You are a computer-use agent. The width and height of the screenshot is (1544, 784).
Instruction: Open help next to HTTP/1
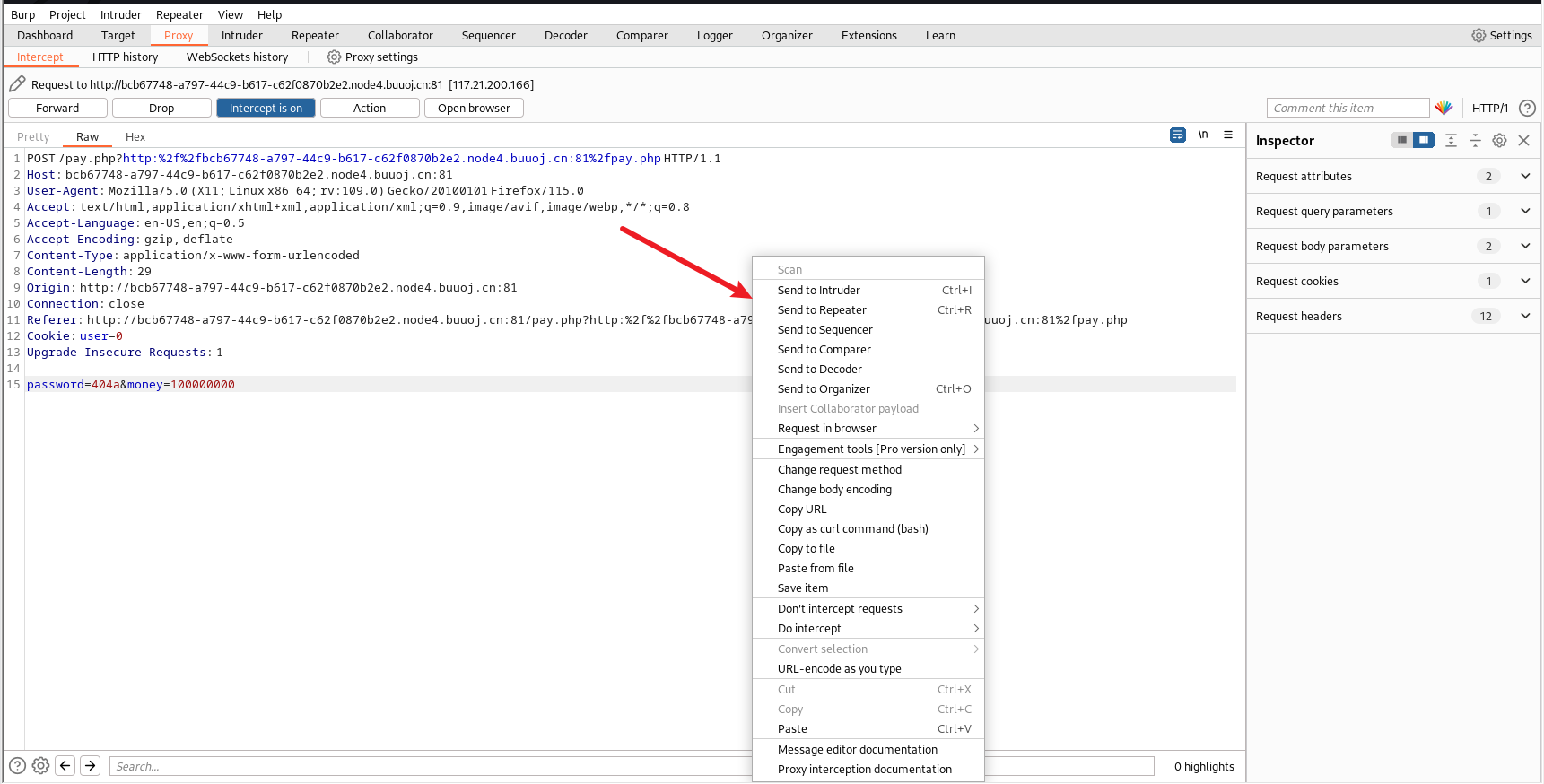point(1527,108)
